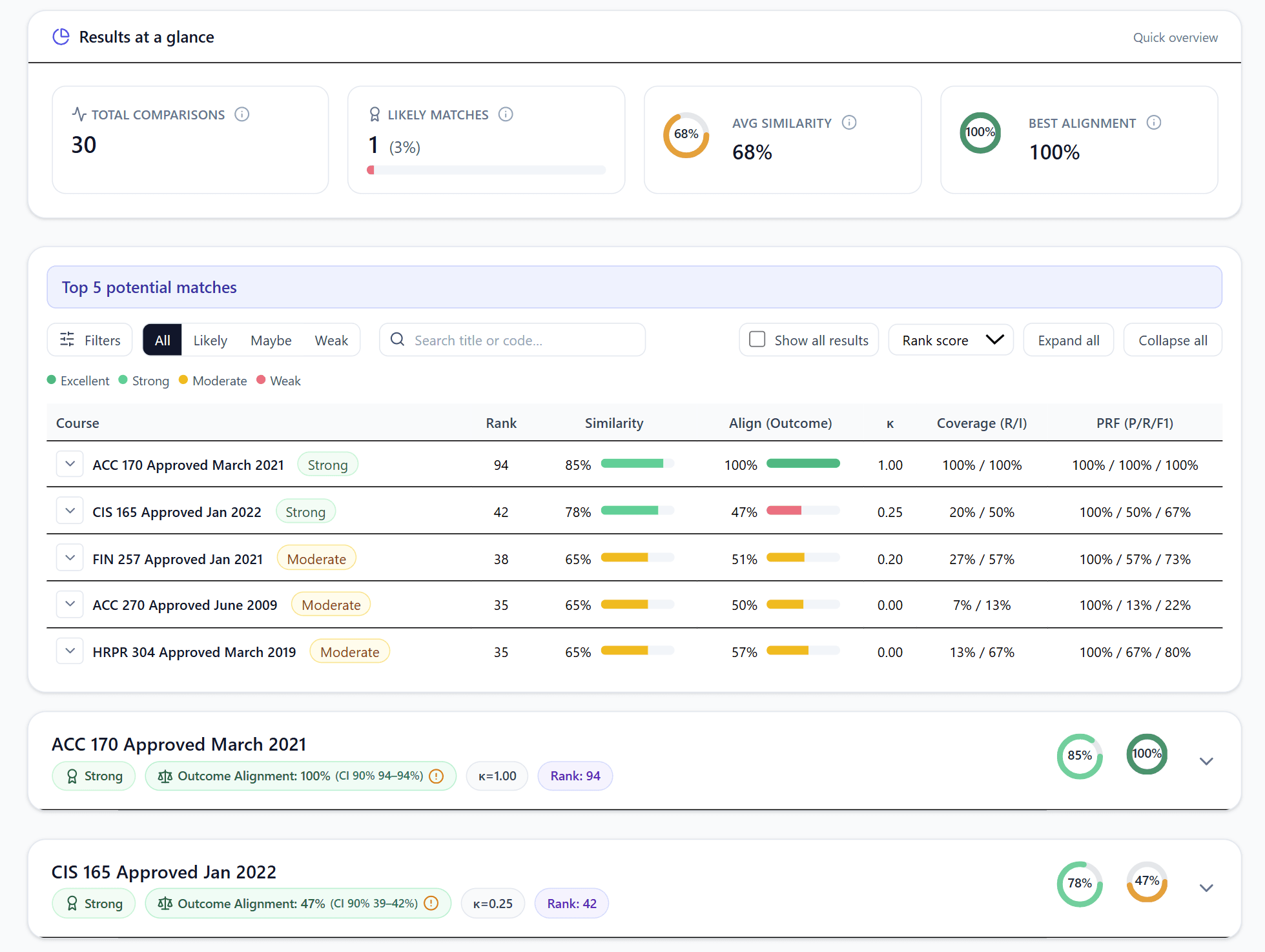Expand the CIS 165 Approved Jan 2022 table row
1265x952 pixels.
pyautogui.click(x=69, y=510)
